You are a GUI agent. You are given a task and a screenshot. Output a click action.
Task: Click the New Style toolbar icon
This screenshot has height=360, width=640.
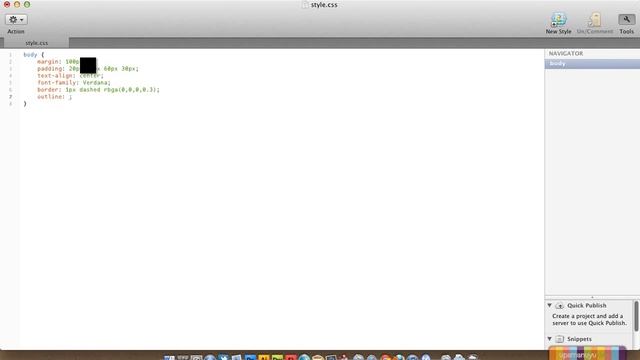pos(558,20)
